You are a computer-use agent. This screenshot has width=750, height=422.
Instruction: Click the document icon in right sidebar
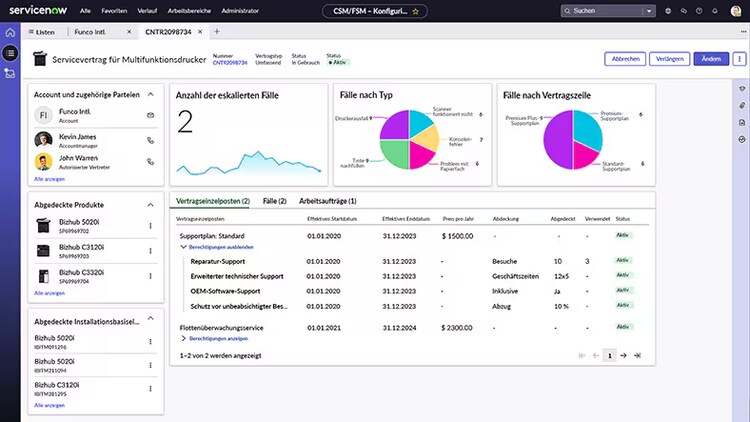click(x=742, y=122)
